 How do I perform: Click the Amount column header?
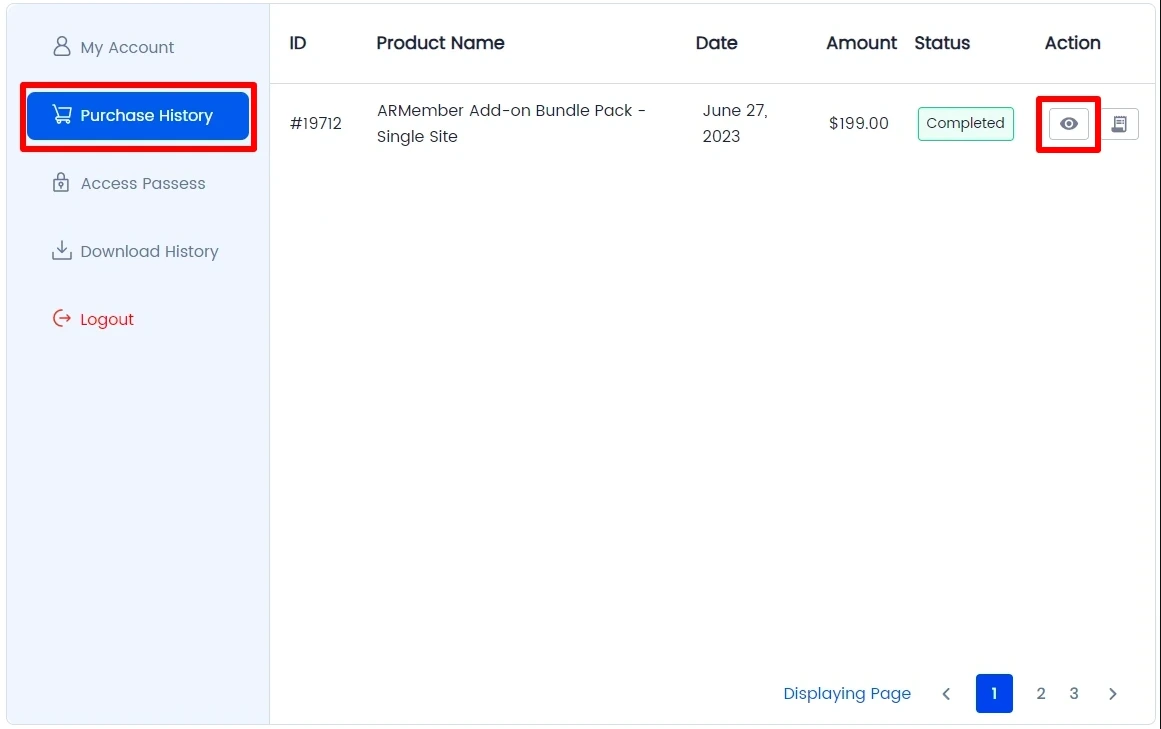[861, 43]
